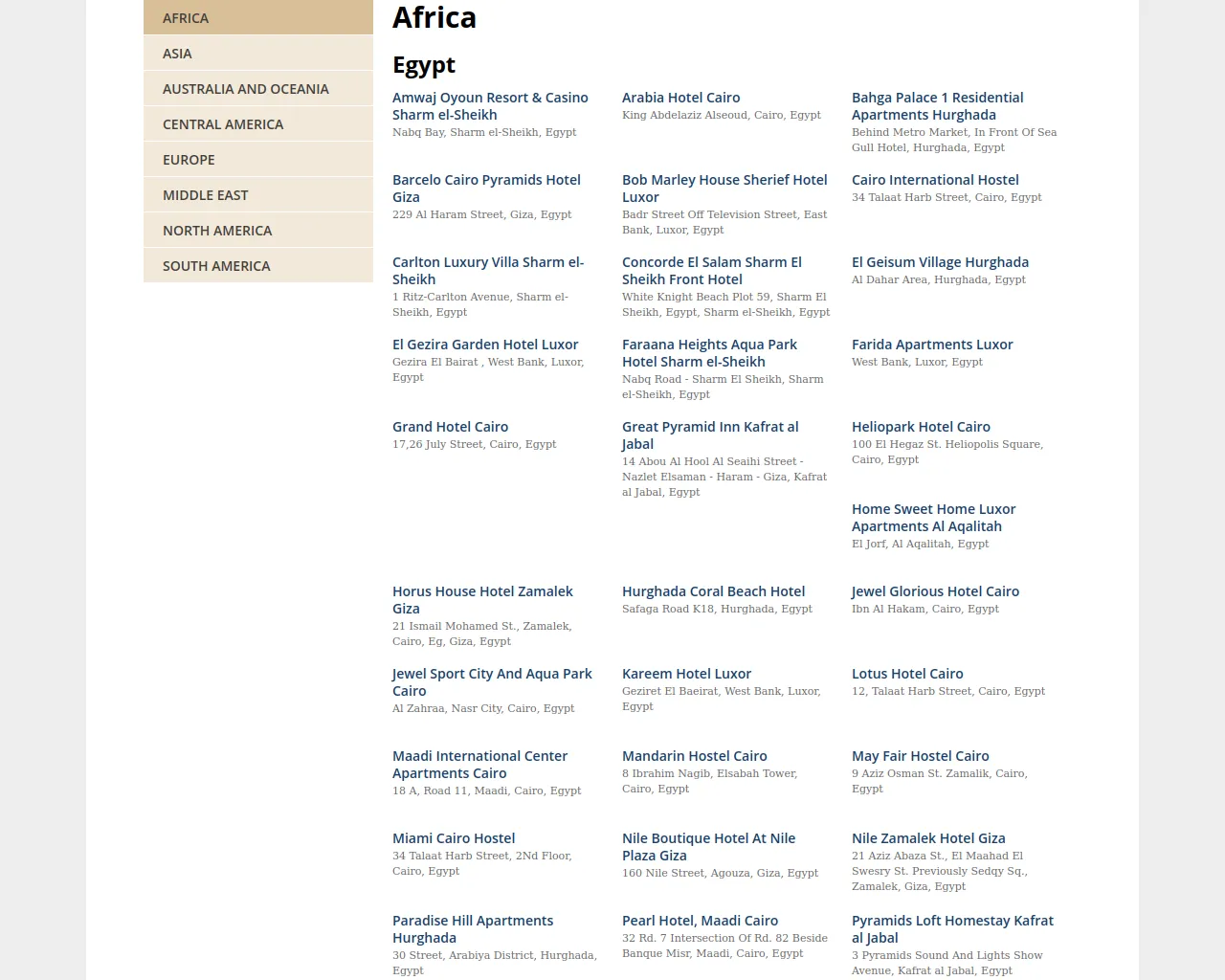Visit Barcelo Cairo Pyramids Hotel Giza page

click(486, 189)
